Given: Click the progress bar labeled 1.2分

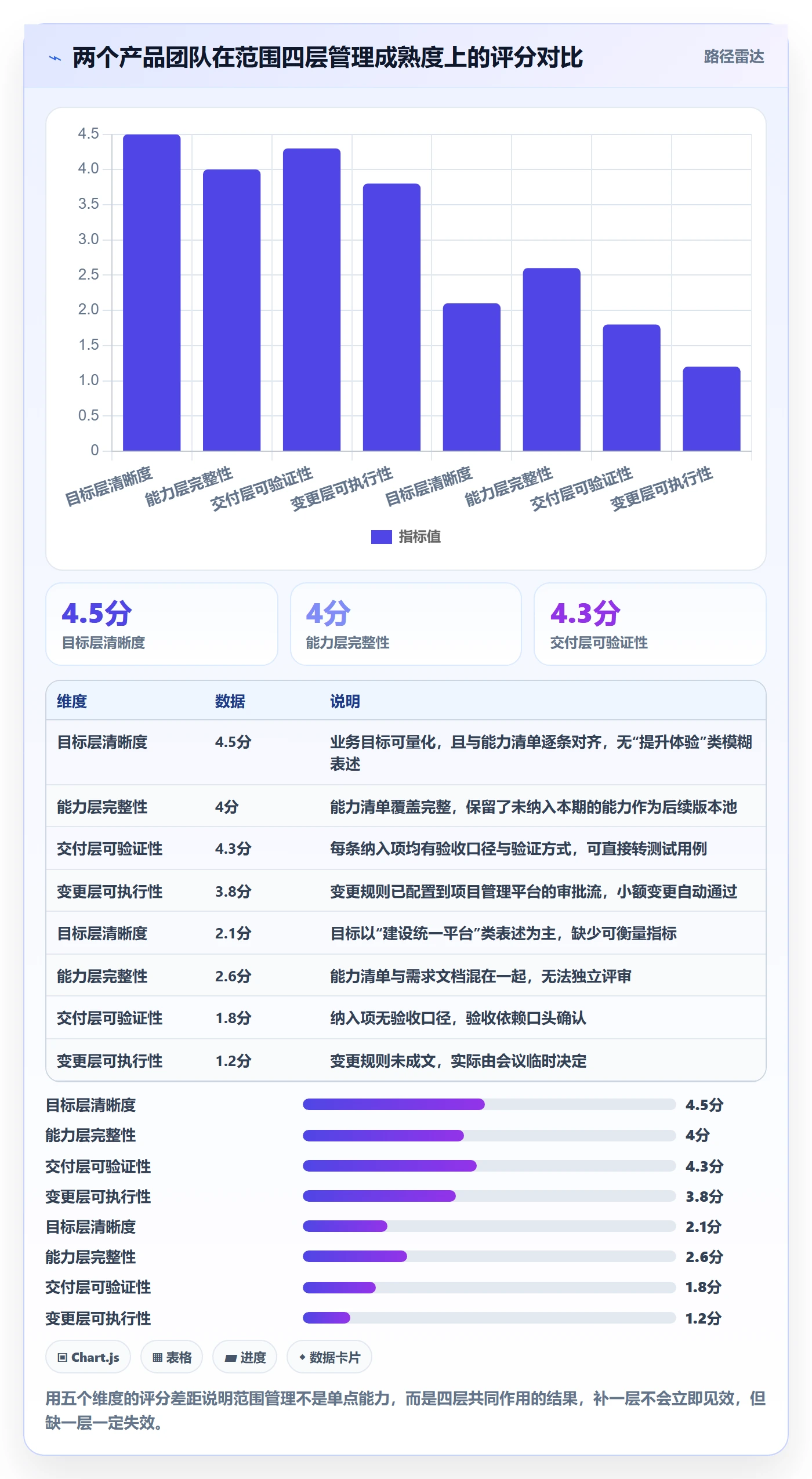Looking at the screenshot, I should [x=489, y=1318].
